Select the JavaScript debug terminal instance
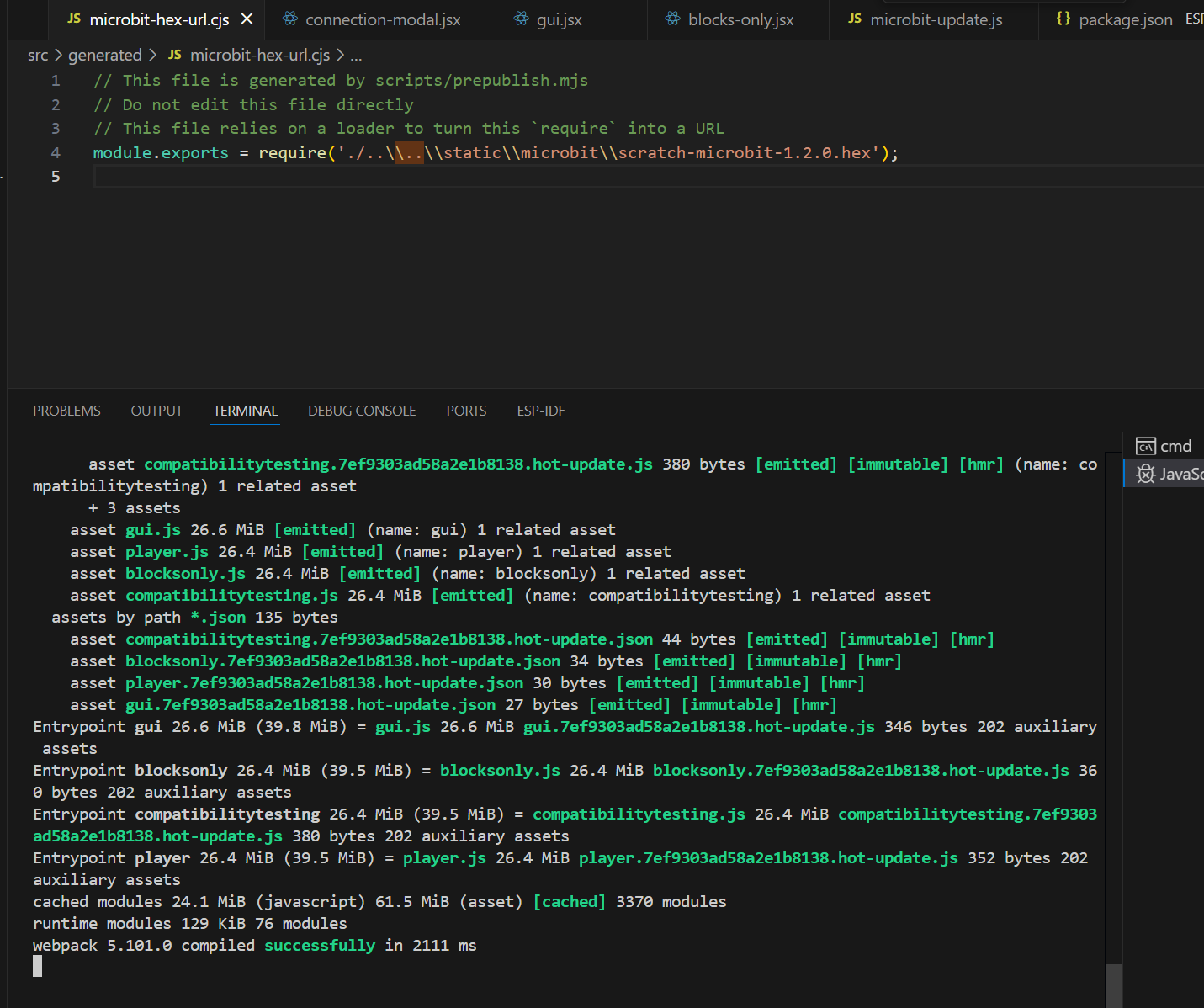This screenshot has height=1008, width=1204. click(1164, 474)
